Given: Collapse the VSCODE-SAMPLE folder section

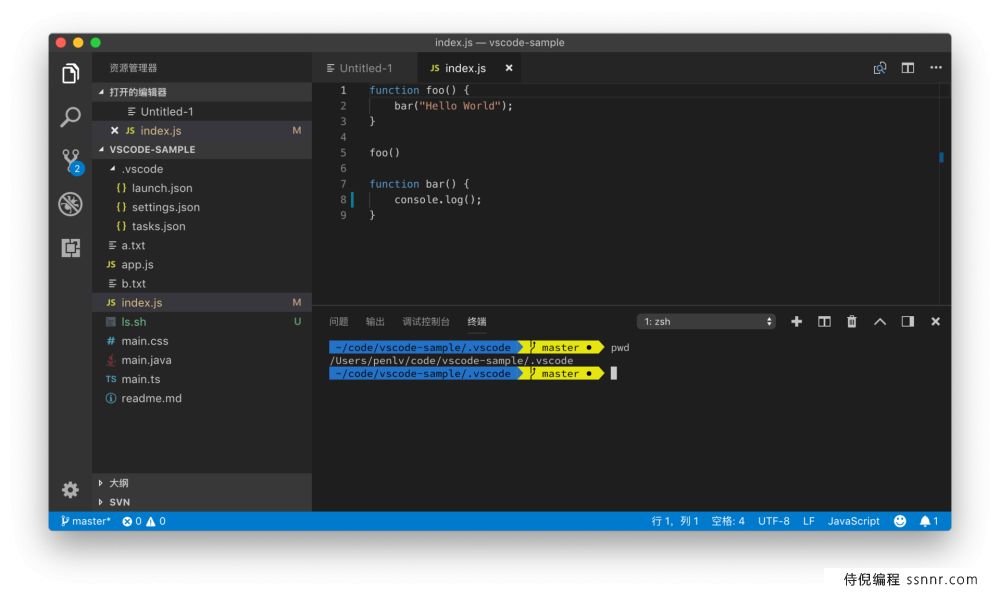Looking at the screenshot, I should pos(202,149).
